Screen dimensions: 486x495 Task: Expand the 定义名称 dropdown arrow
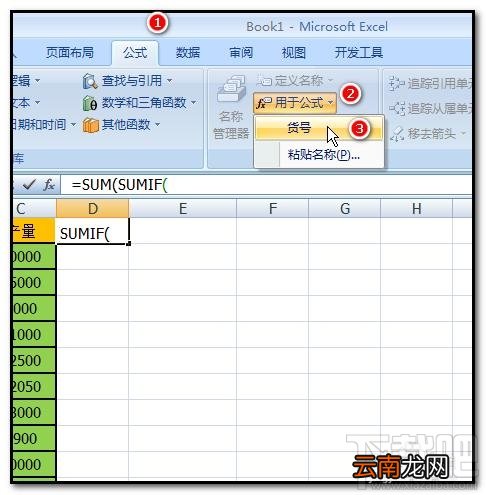330,80
